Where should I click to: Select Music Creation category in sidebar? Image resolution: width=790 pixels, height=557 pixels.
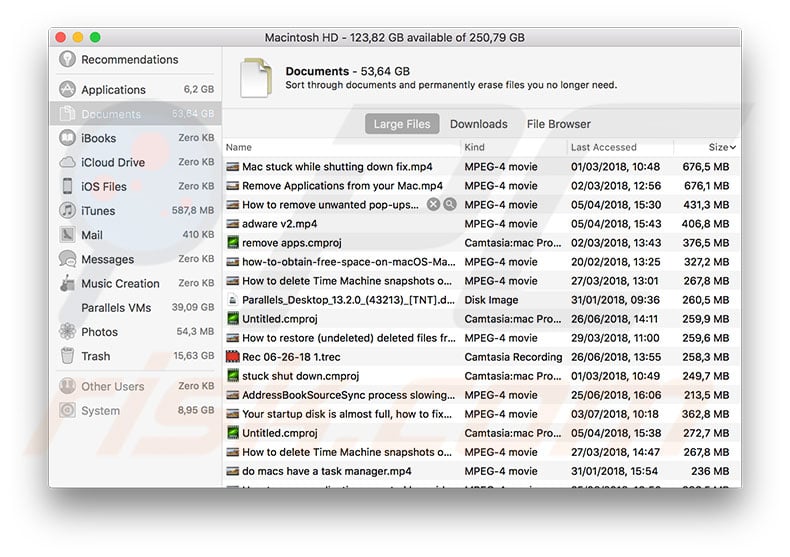tap(120, 284)
